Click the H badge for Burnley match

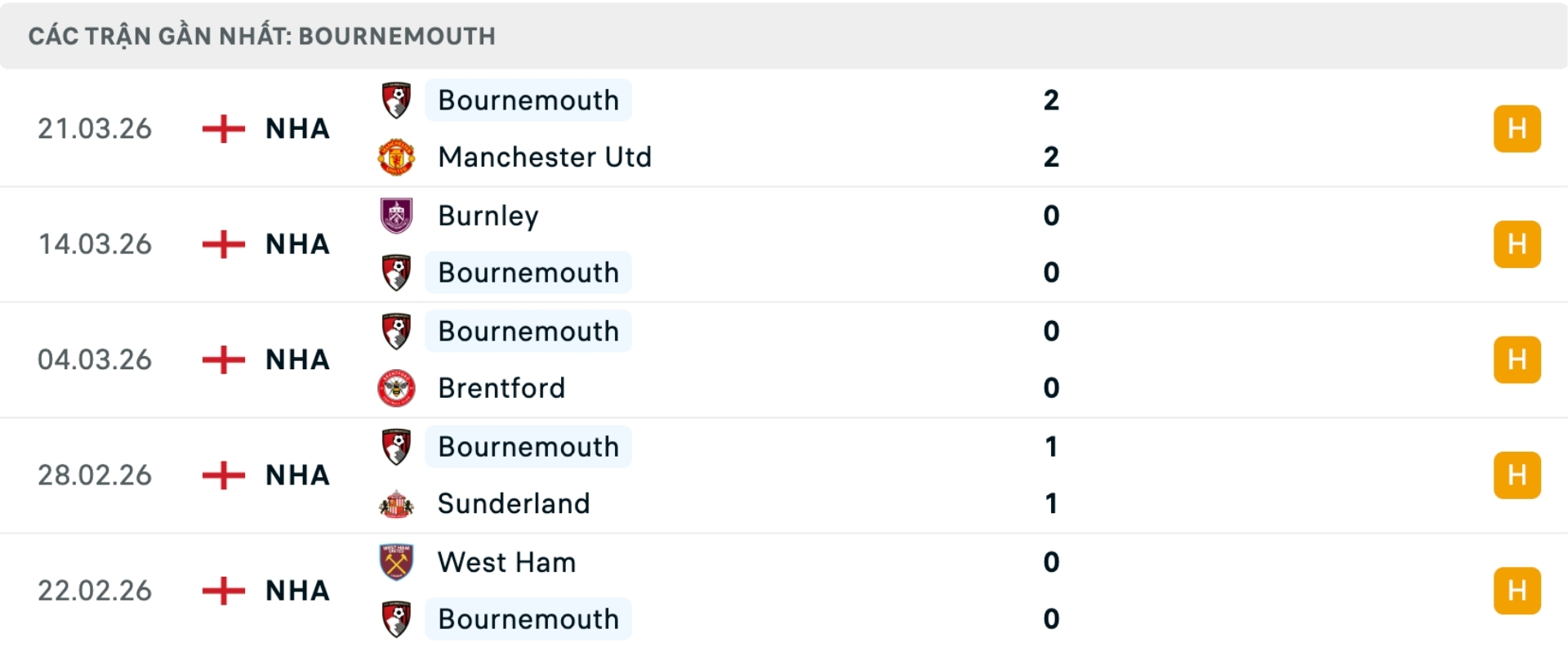pos(1517,244)
